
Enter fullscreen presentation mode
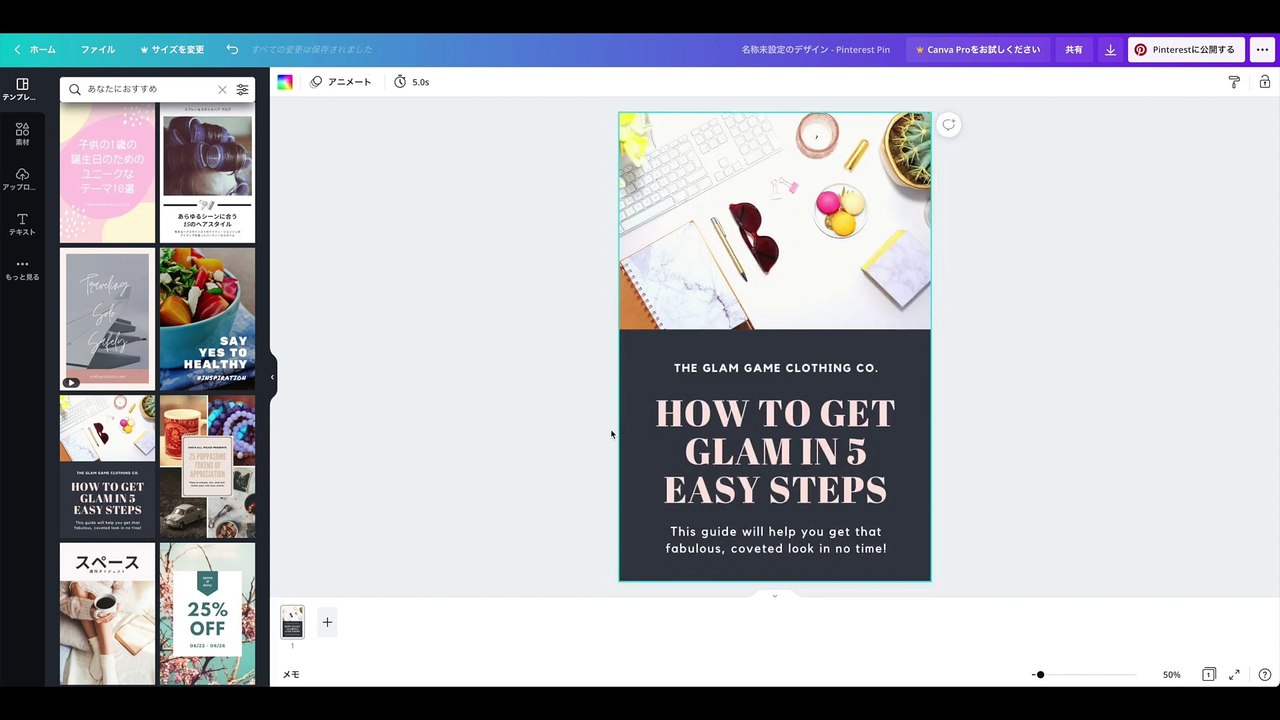[1235, 675]
